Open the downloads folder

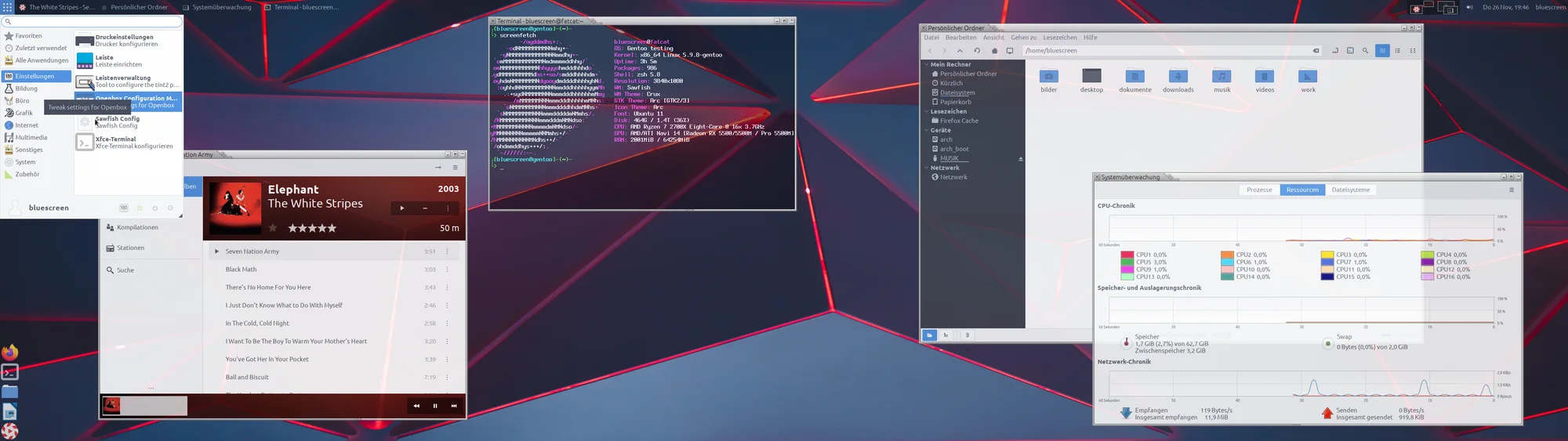[x=1178, y=81]
